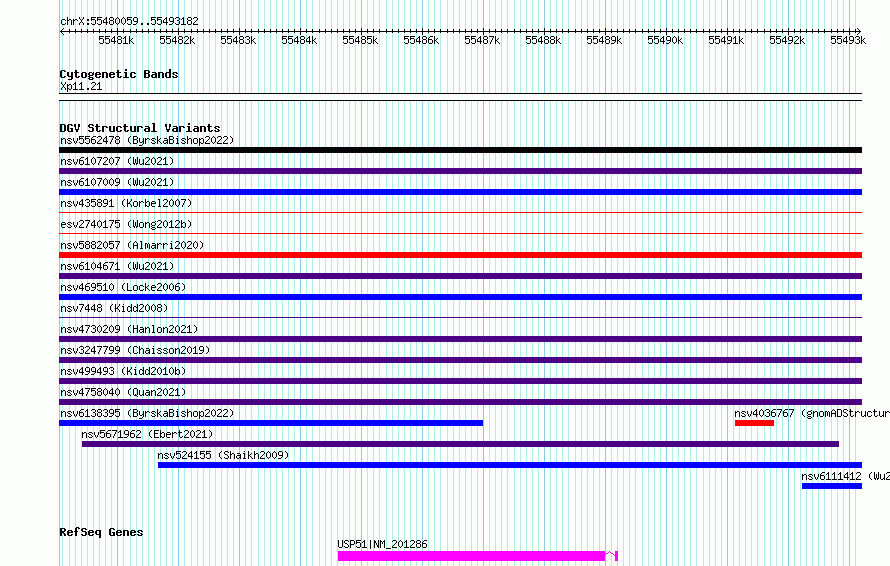Click the 55490k ruler position

[665, 40]
